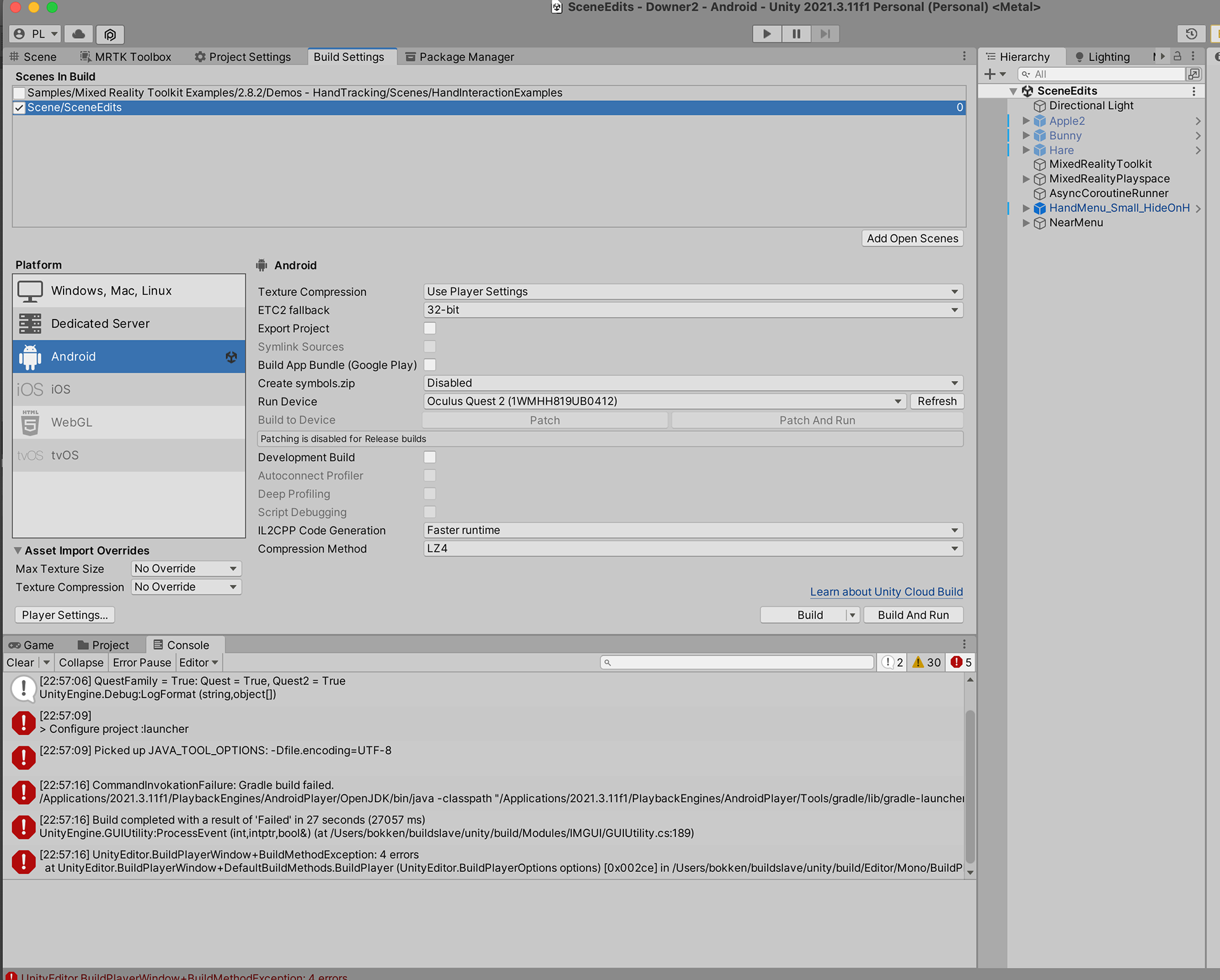
Task: Enable HandInteractionExamples scene checkbox
Action: 19,93
